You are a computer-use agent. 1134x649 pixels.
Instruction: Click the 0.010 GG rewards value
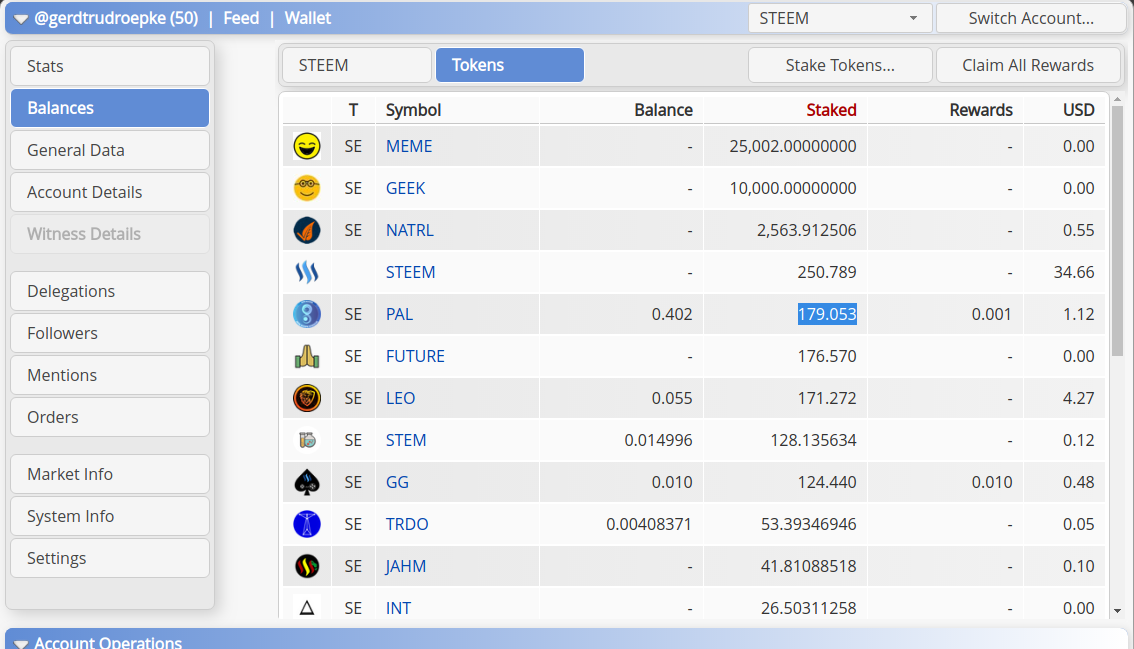point(992,482)
